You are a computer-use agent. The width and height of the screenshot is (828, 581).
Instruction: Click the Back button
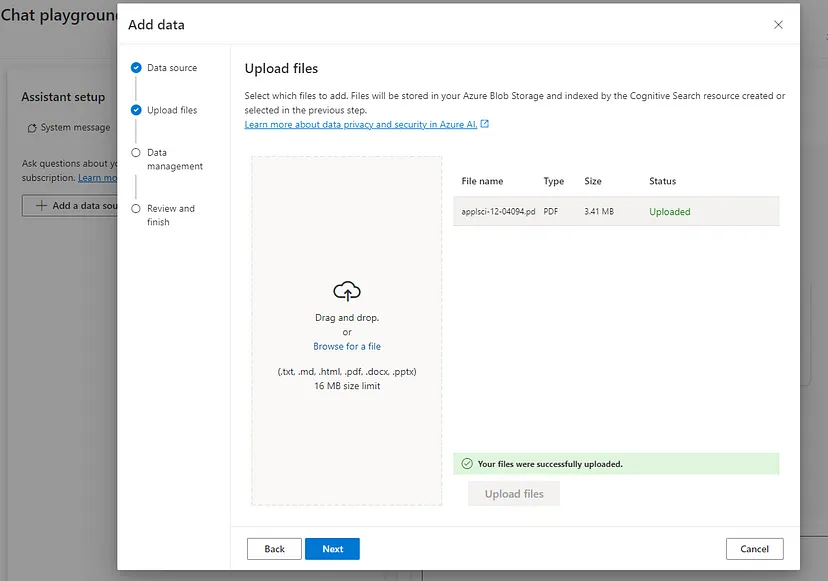[x=274, y=549]
